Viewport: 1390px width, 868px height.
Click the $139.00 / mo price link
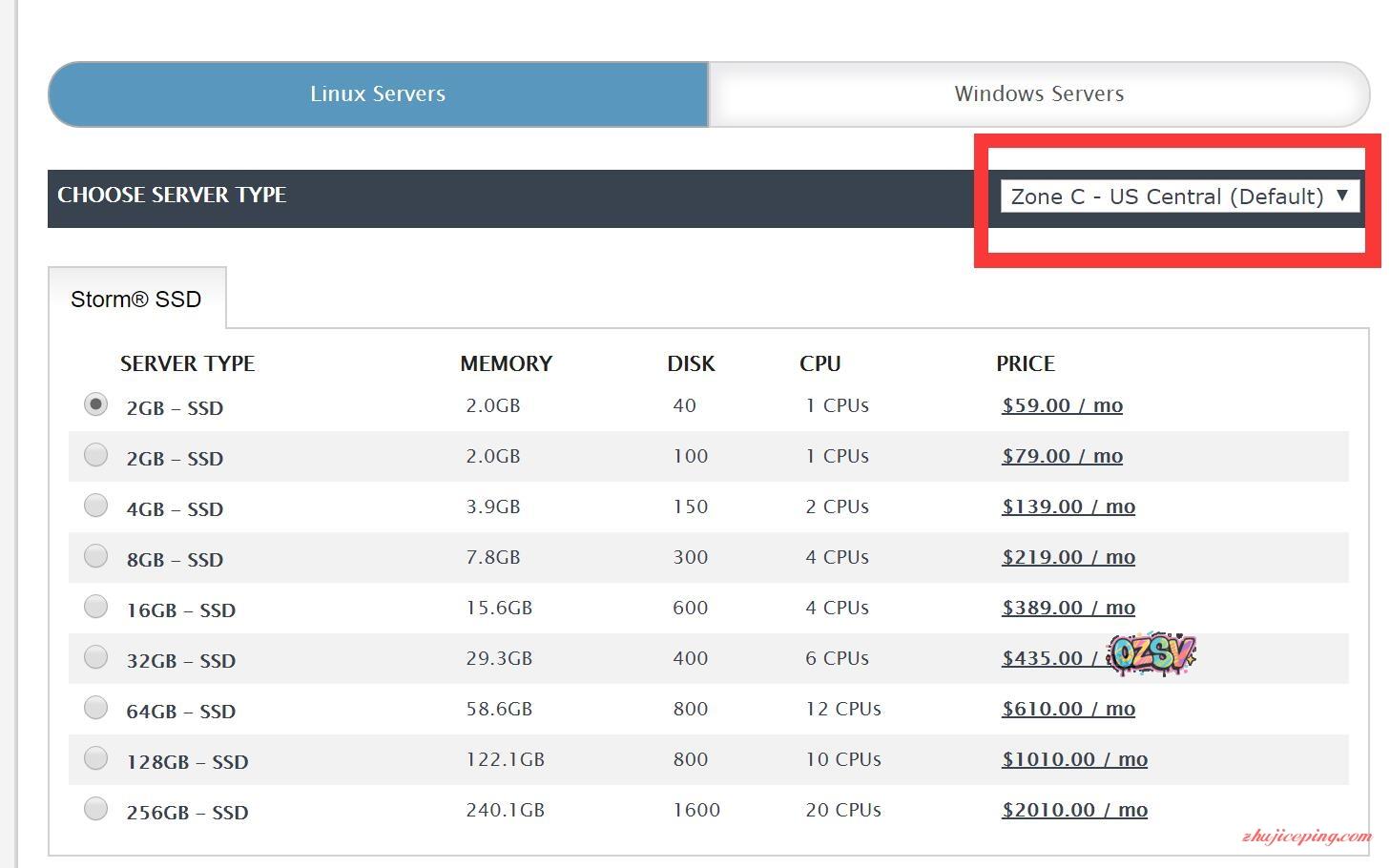click(x=1068, y=506)
